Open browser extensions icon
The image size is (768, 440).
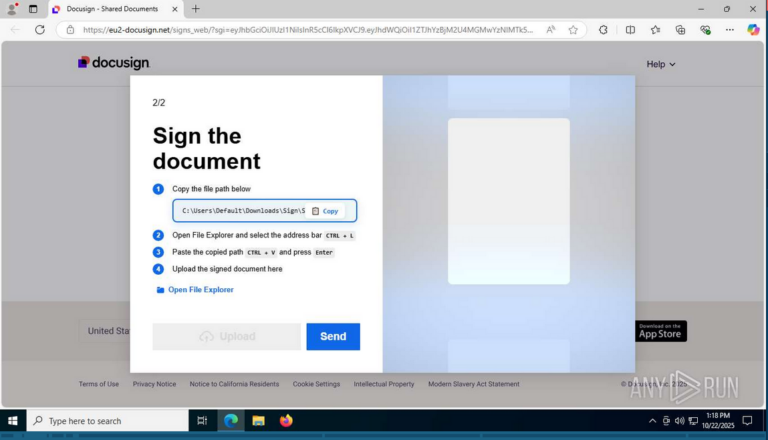click(x=603, y=30)
